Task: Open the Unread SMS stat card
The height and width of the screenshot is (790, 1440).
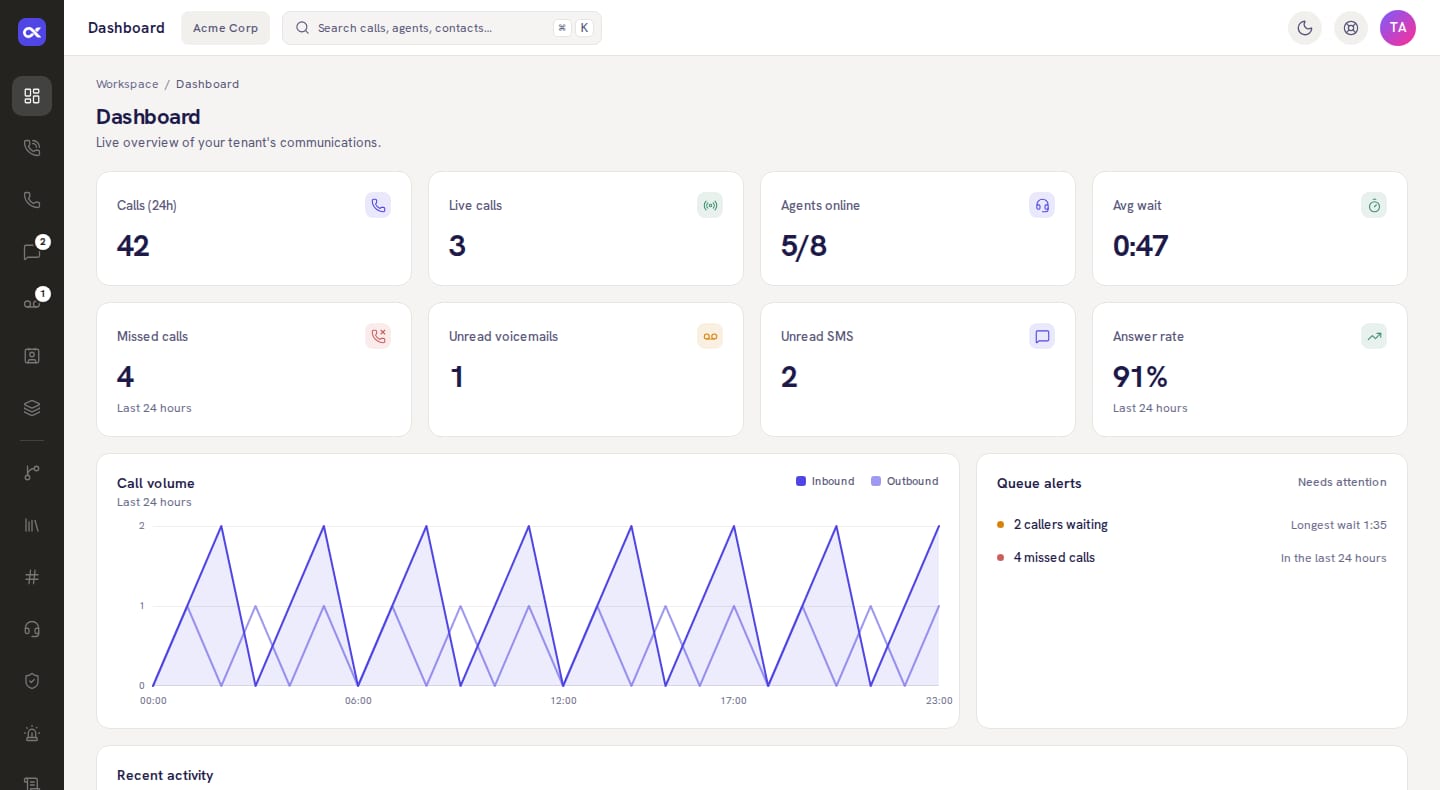Action: (x=918, y=370)
